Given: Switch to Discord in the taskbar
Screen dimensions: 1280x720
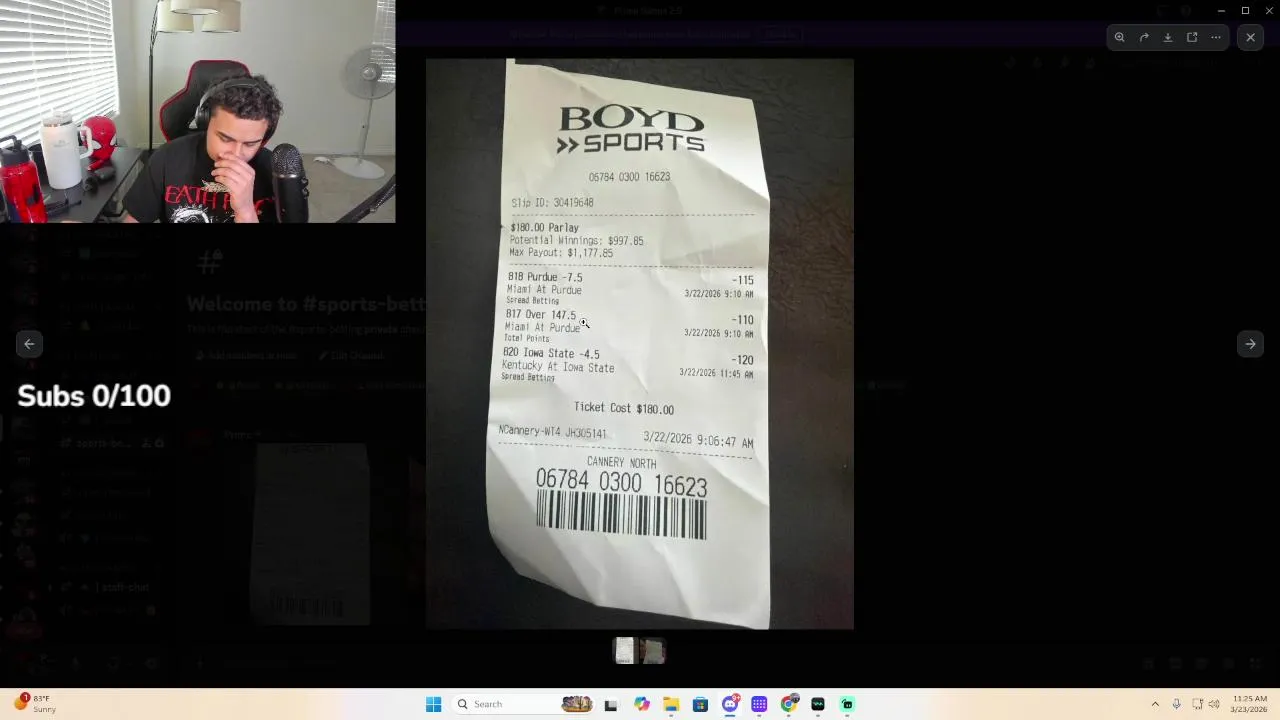Looking at the screenshot, I should (730, 704).
